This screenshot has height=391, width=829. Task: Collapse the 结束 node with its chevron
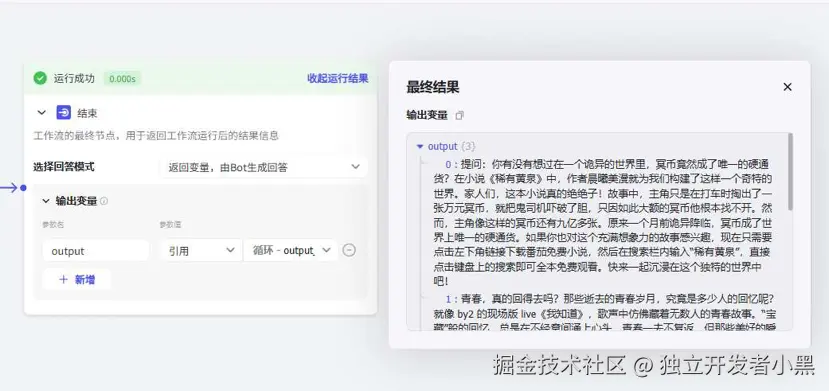[x=42, y=113]
